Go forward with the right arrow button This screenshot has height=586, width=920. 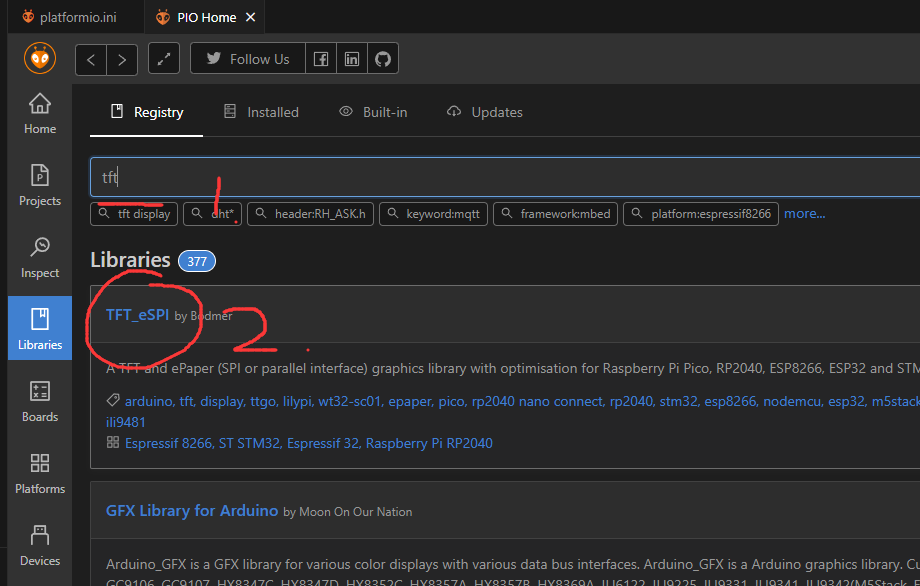pos(122,59)
